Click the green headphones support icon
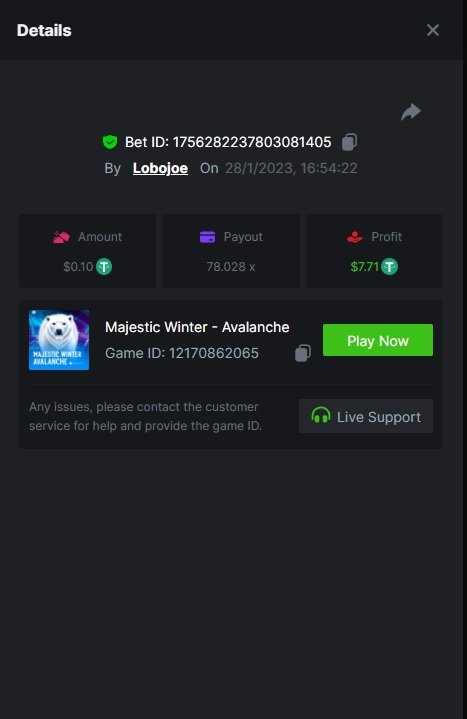 pos(321,415)
